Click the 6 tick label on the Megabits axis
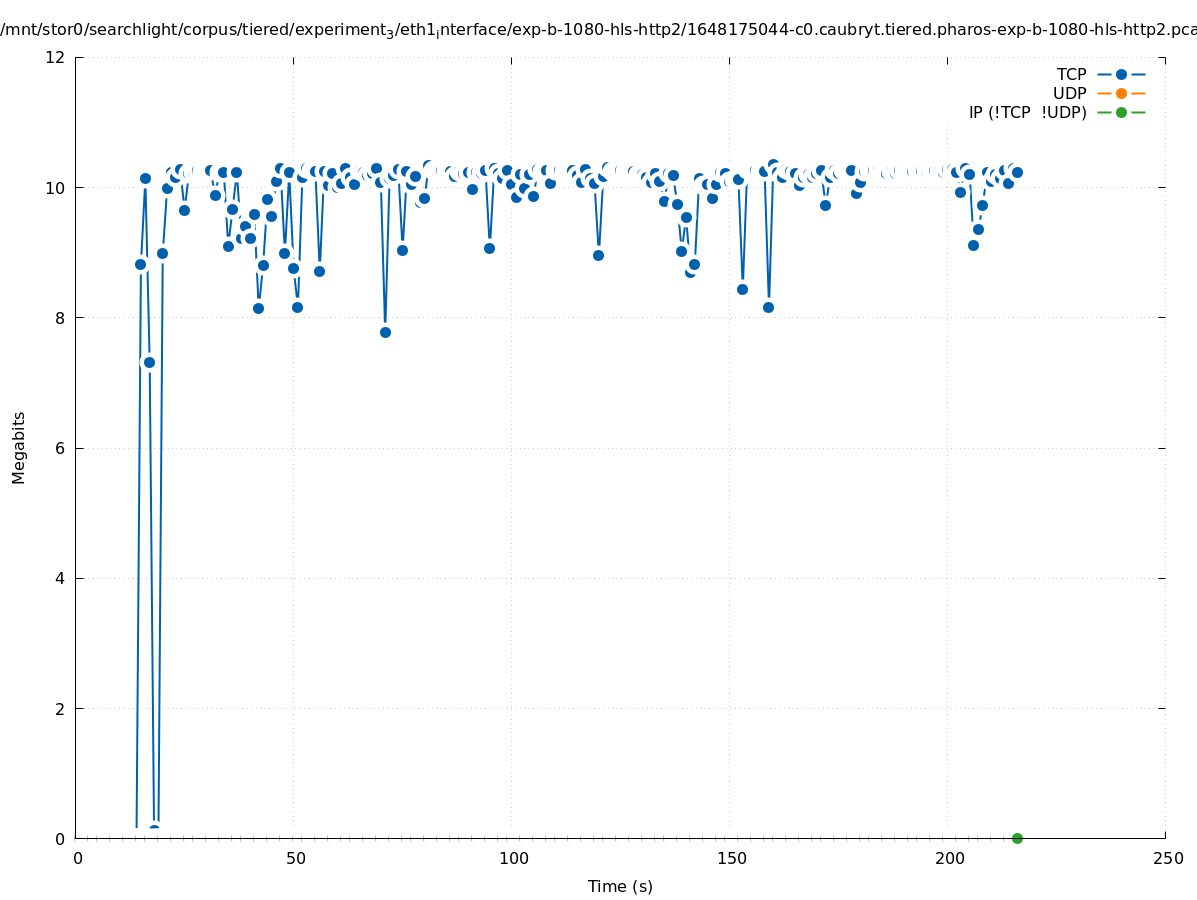The image size is (1197, 900). point(60,448)
